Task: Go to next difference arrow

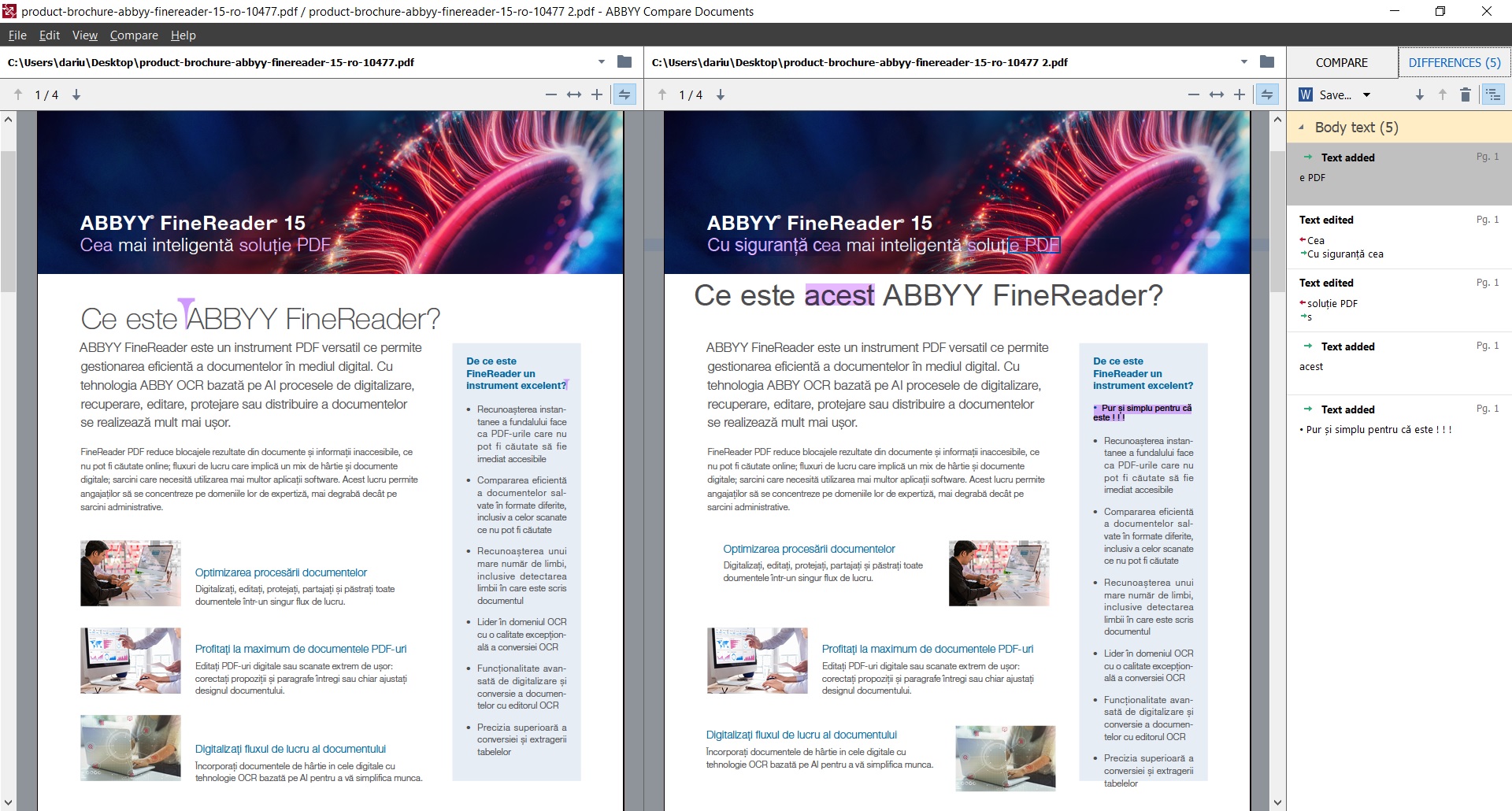Action: coord(1420,94)
